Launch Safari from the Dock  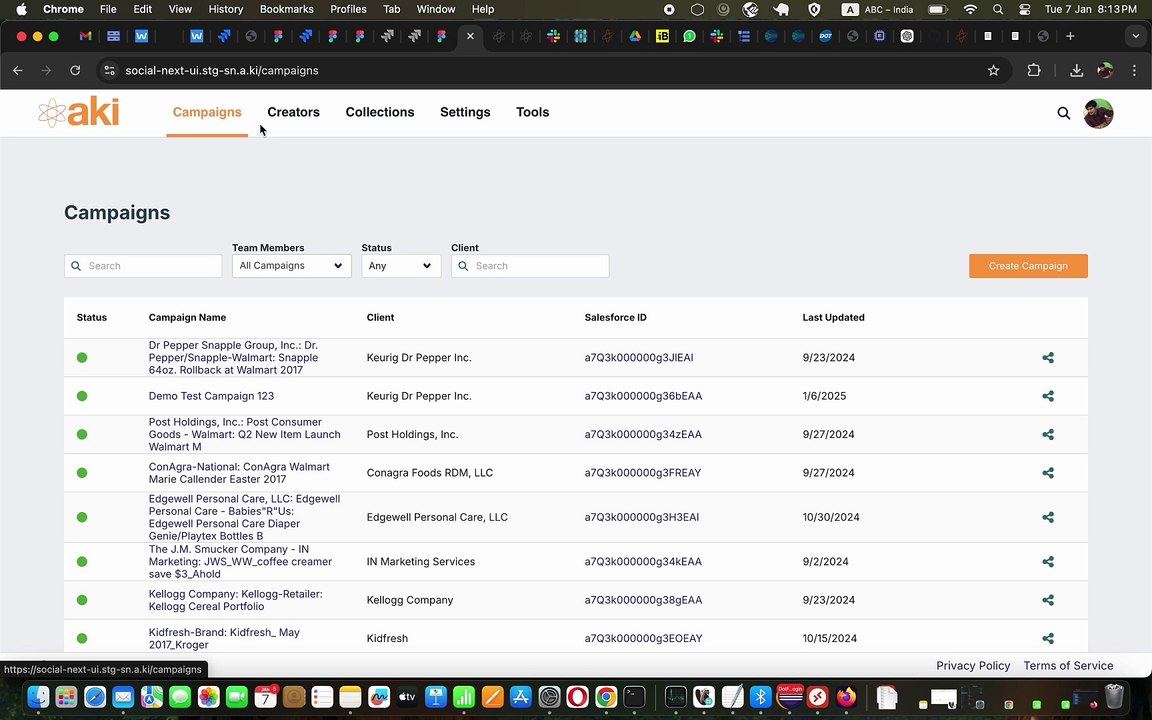[95, 696]
